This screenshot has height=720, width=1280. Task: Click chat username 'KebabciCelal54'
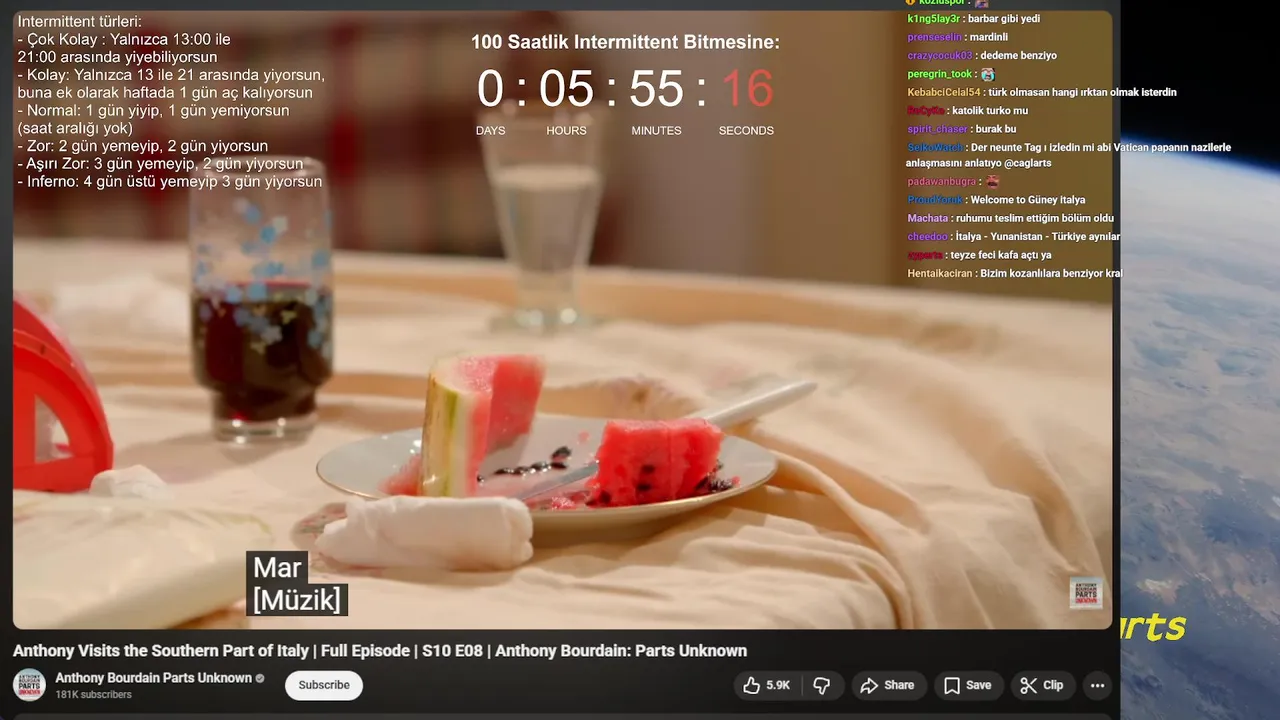pyautogui.click(x=944, y=92)
